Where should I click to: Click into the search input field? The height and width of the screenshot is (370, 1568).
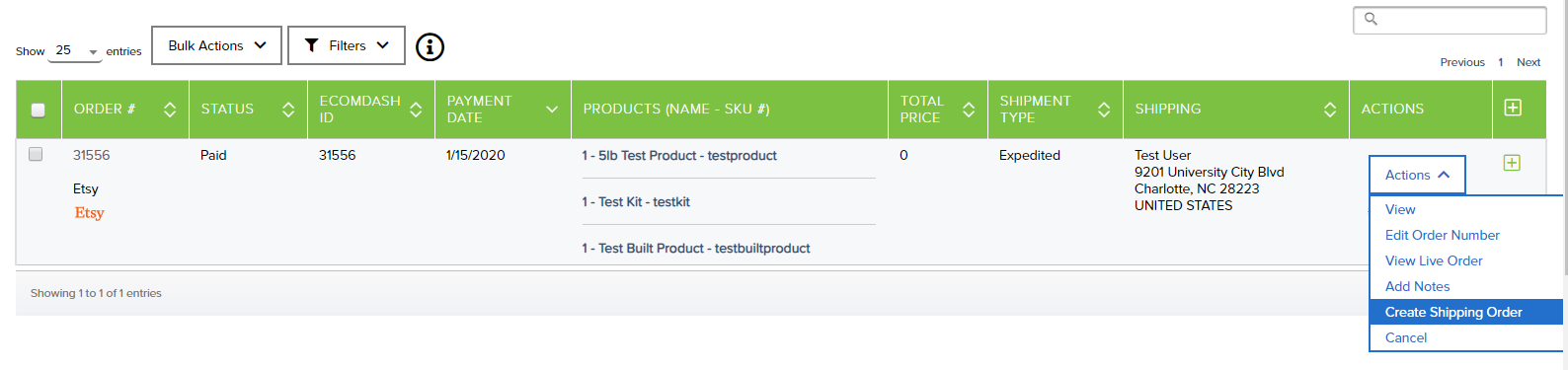[x=1450, y=20]
